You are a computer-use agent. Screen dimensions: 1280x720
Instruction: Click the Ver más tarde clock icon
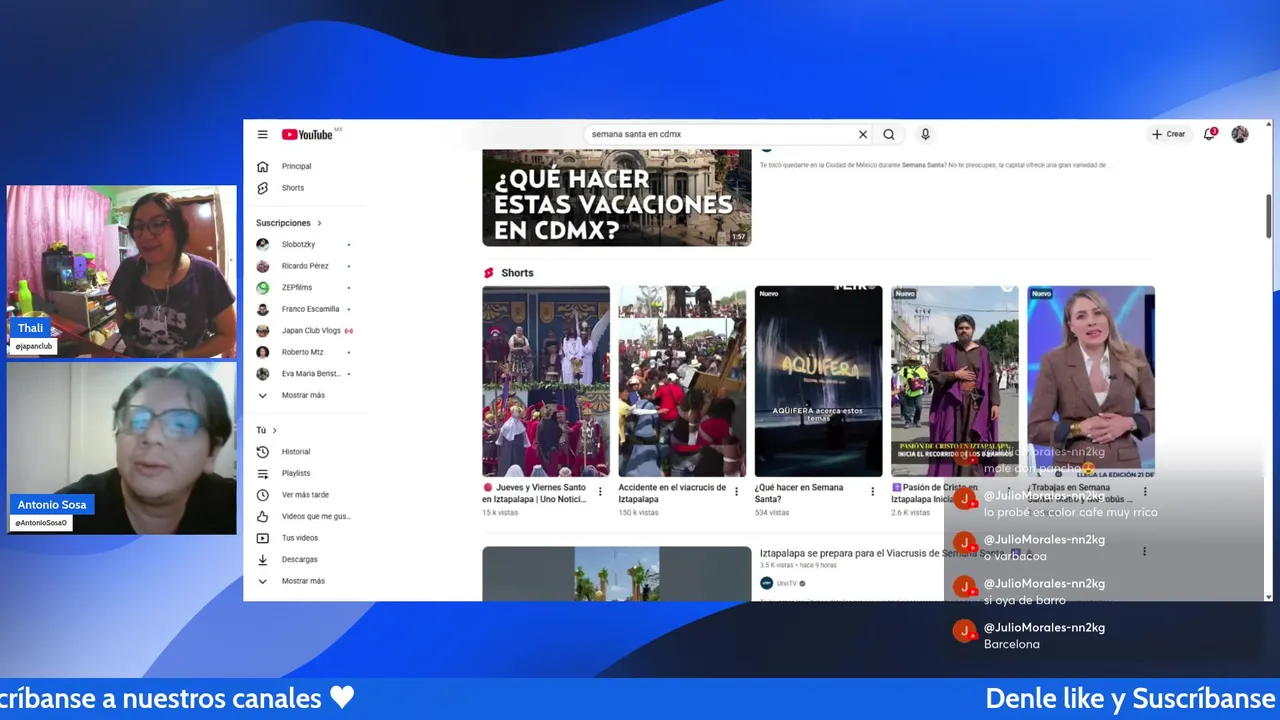coord(262,495)
